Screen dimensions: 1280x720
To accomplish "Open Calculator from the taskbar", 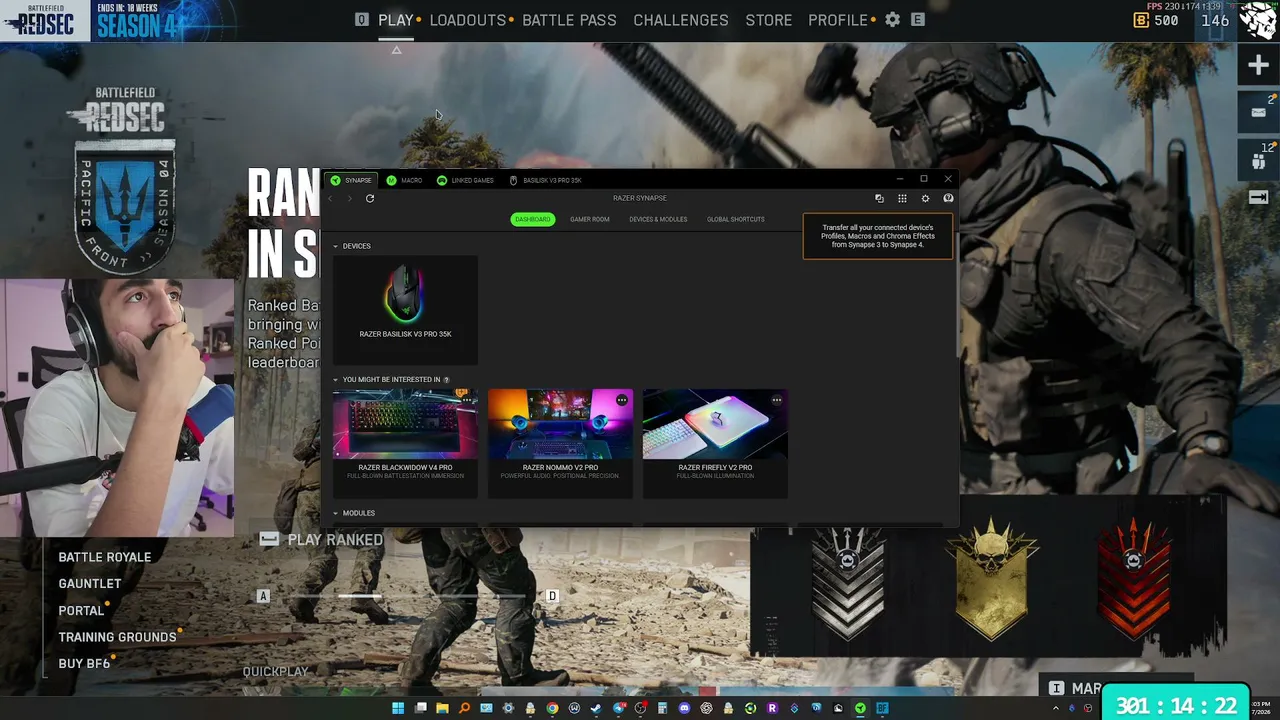I will [662, 708].
